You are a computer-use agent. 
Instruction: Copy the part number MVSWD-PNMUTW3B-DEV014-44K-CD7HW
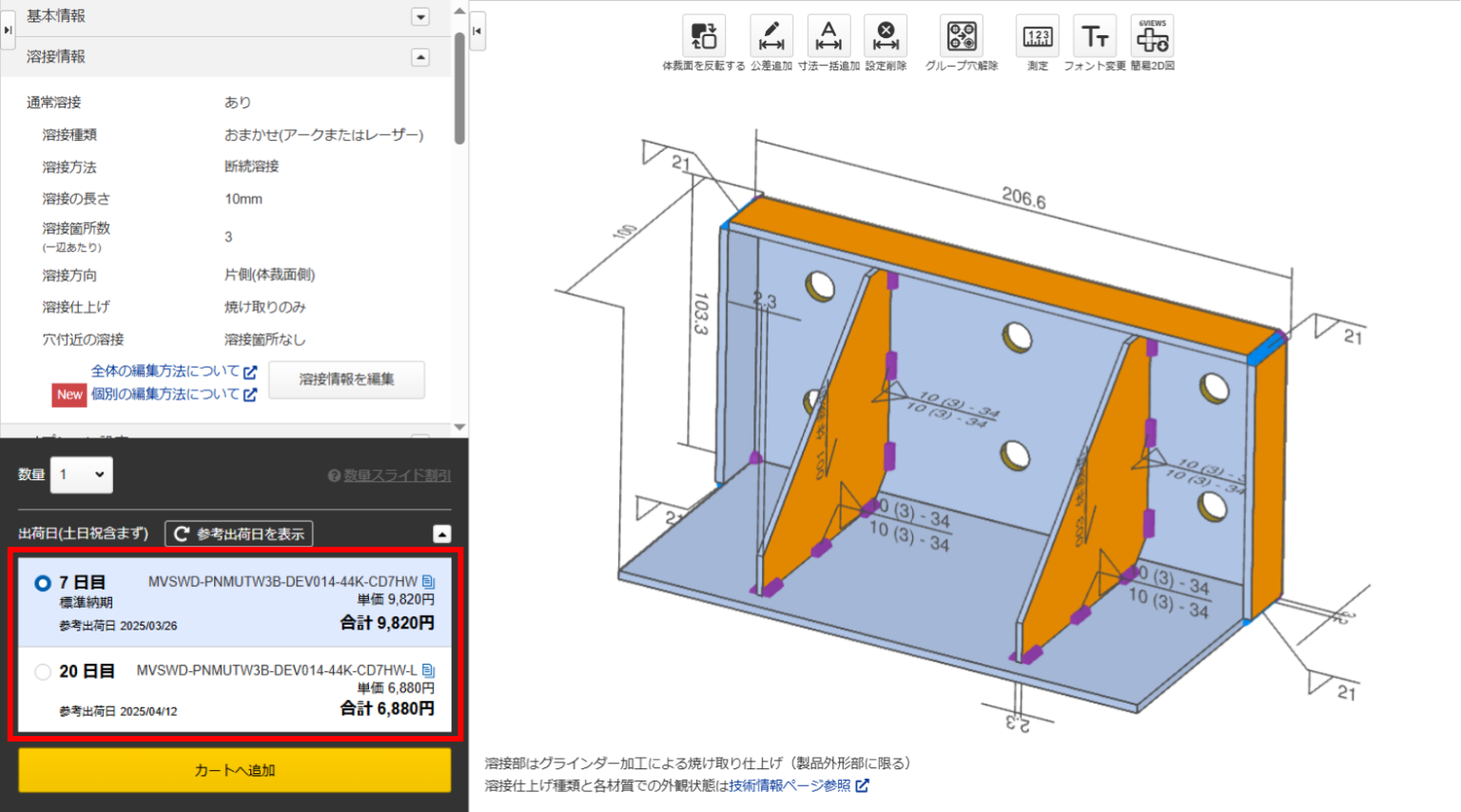click(429, 581)
